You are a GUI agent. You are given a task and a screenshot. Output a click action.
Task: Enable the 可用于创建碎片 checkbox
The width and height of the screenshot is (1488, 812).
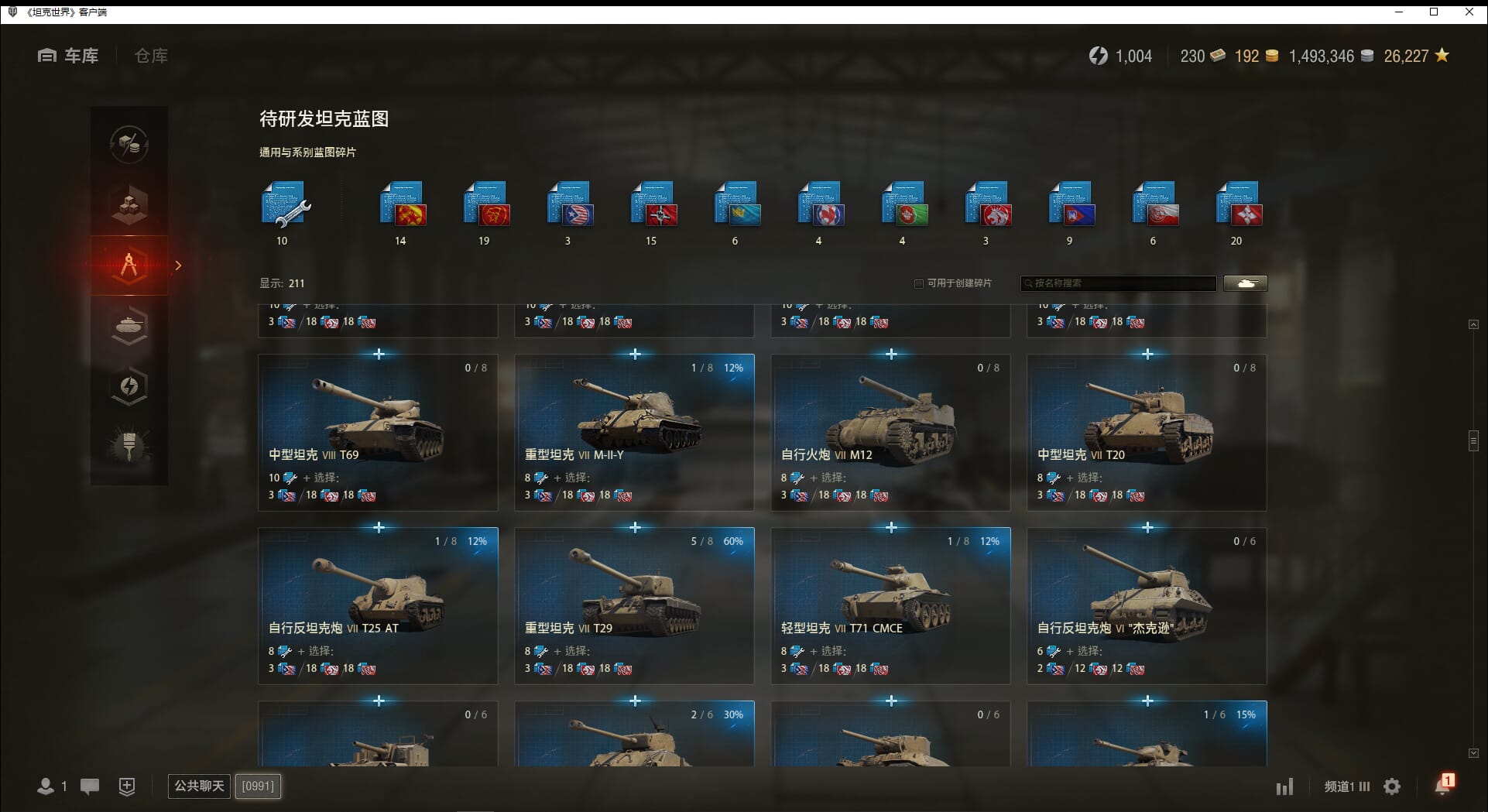919,283
